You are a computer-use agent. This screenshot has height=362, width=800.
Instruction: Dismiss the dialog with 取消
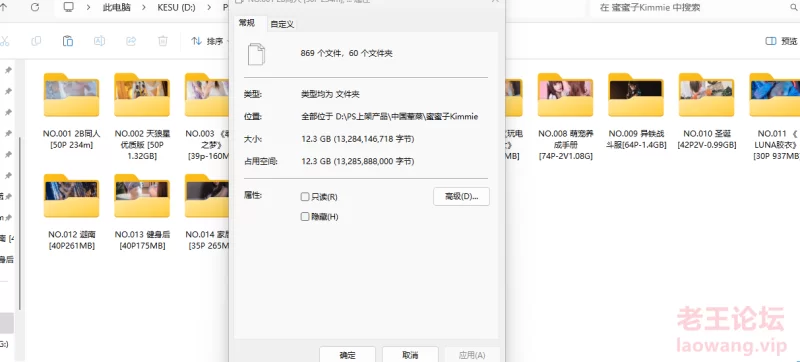tap(410, 355)
